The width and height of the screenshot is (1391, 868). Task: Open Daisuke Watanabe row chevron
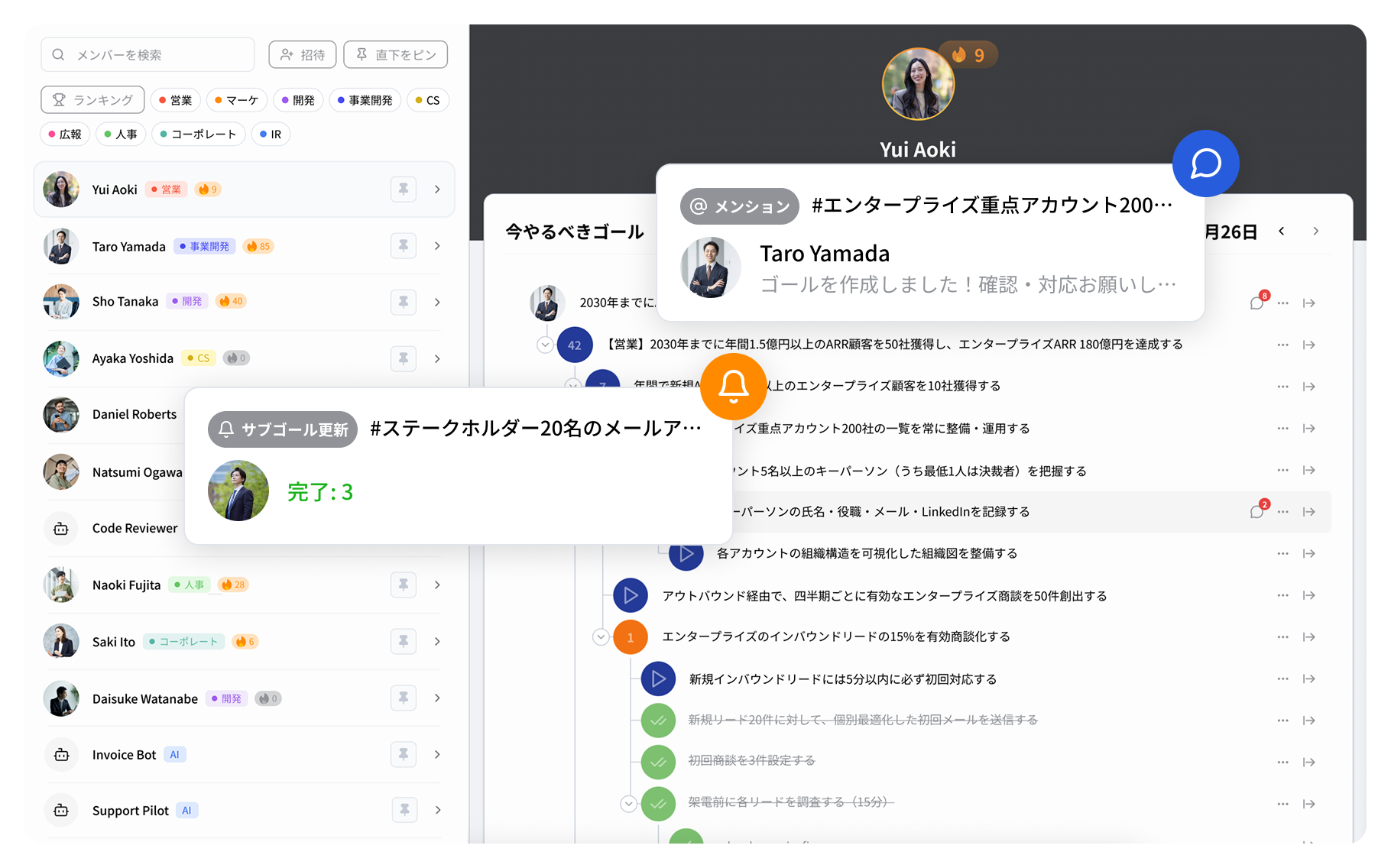[437, 698]
